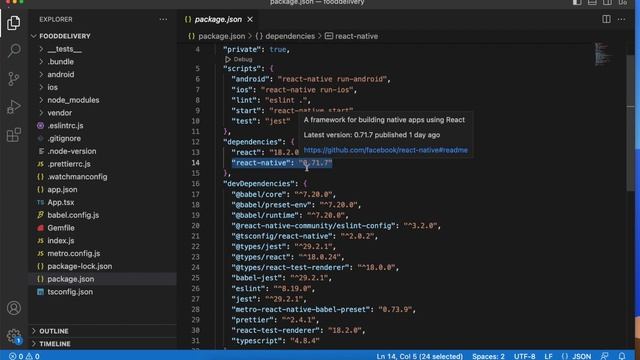
Task: Open package-lock.json file
Action: coord(102,266)
